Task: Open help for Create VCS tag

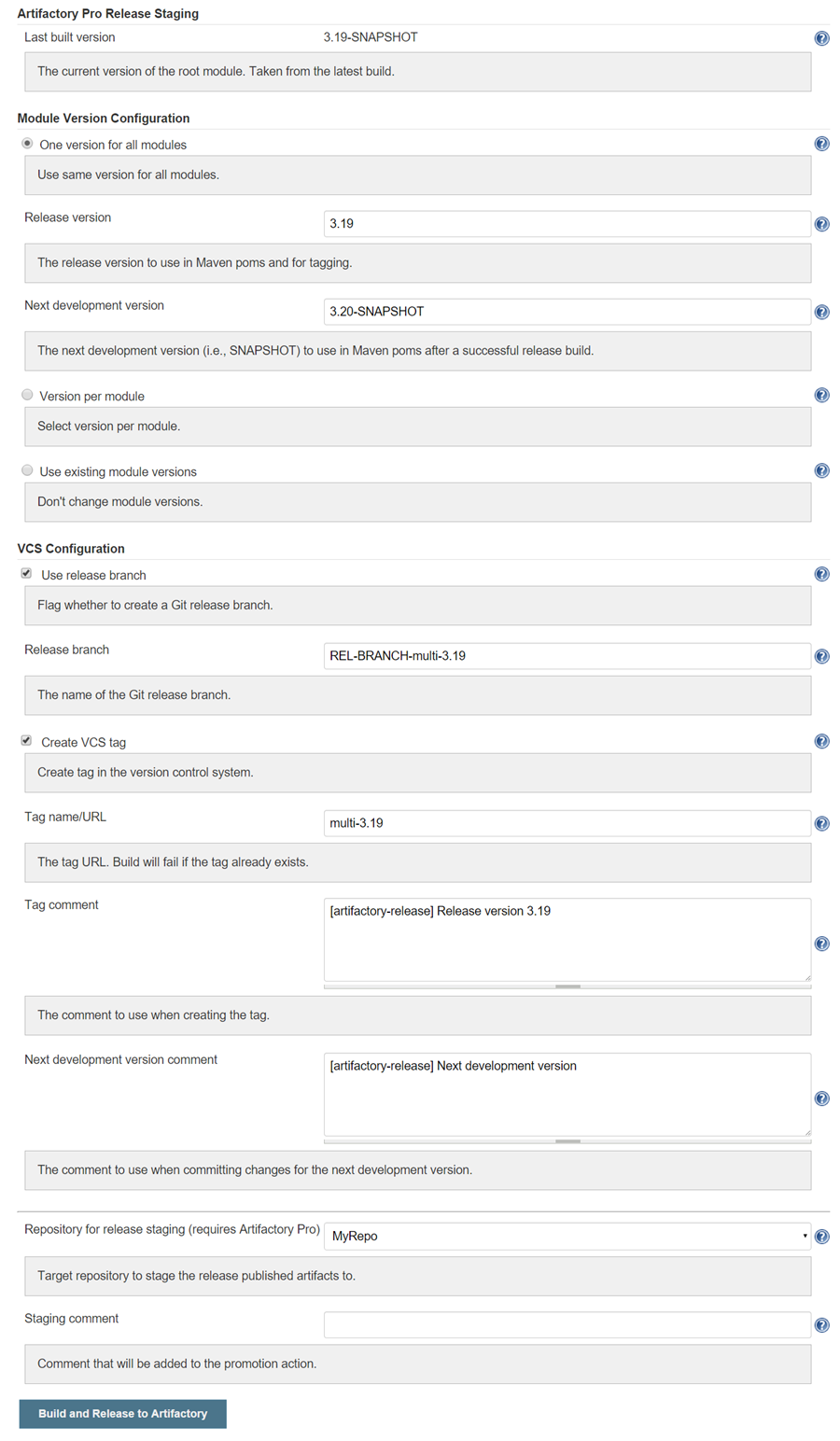Action: tap(821, 740)
